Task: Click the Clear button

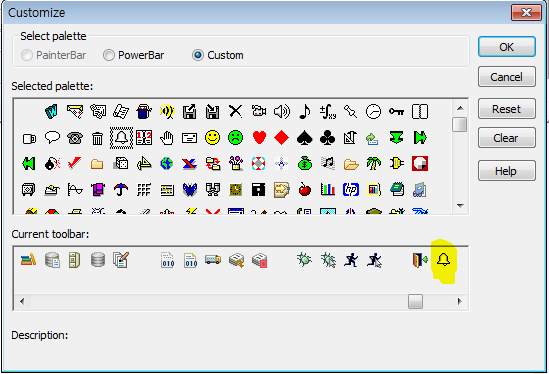Action: click(x=507, y=138)
